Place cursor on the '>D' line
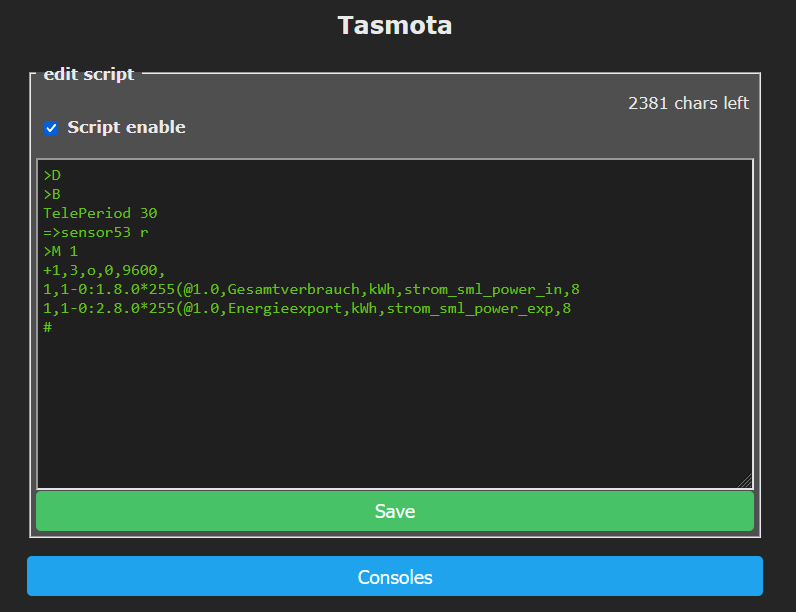 click(x=52, y=175)
